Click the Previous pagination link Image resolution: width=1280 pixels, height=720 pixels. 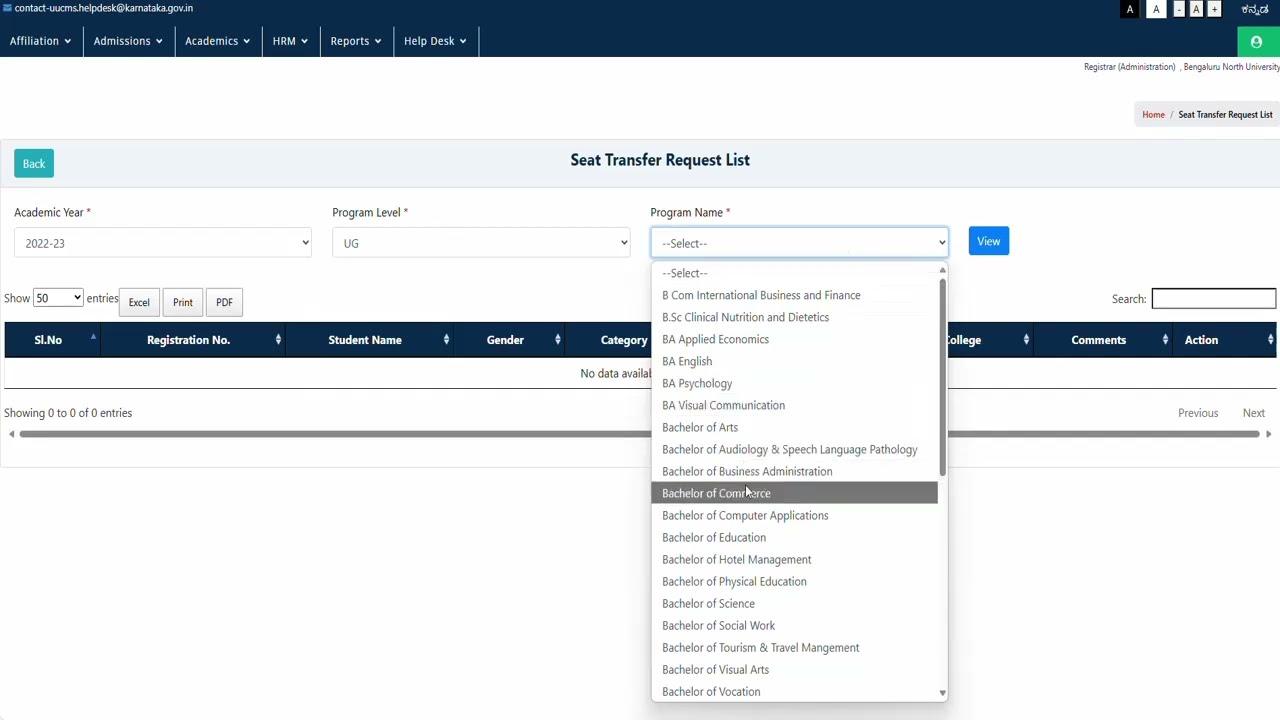pyautogui.click(x=1198, y=413)
